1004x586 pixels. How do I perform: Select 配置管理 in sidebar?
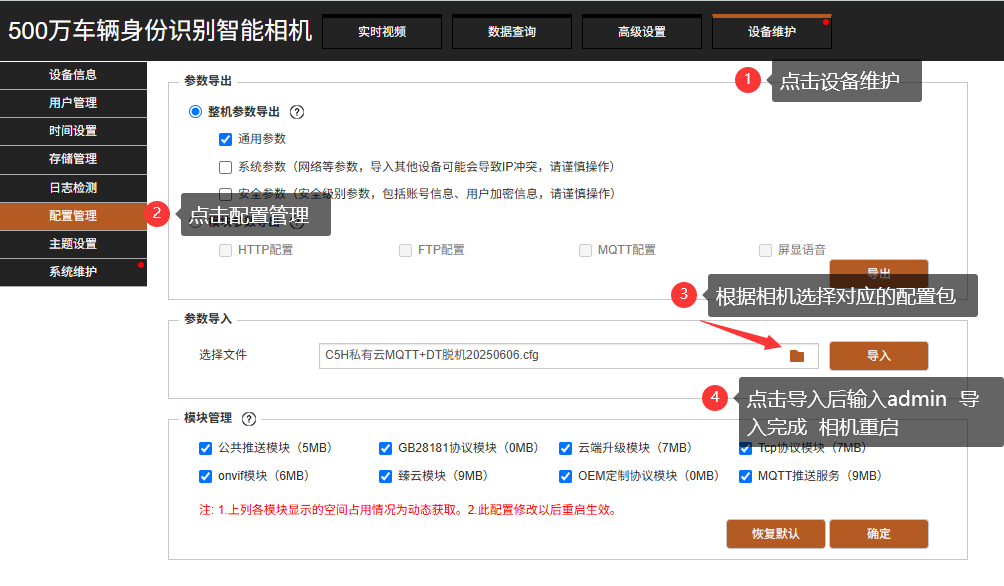click(x=73, y=216)
